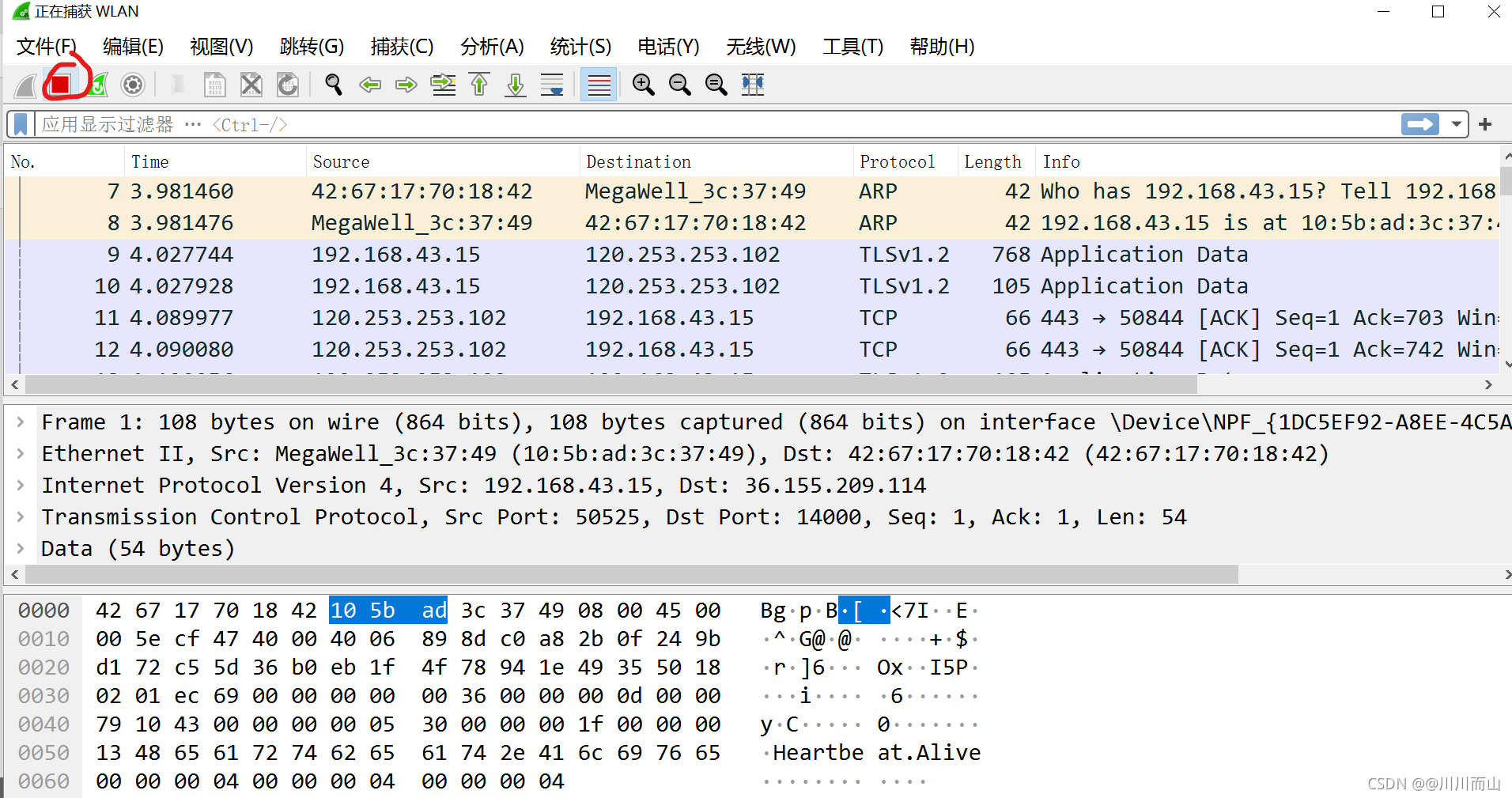1512x798 pixels.
Task: Open the 跳转(G) menu
Action: click(x=312, y=47)
